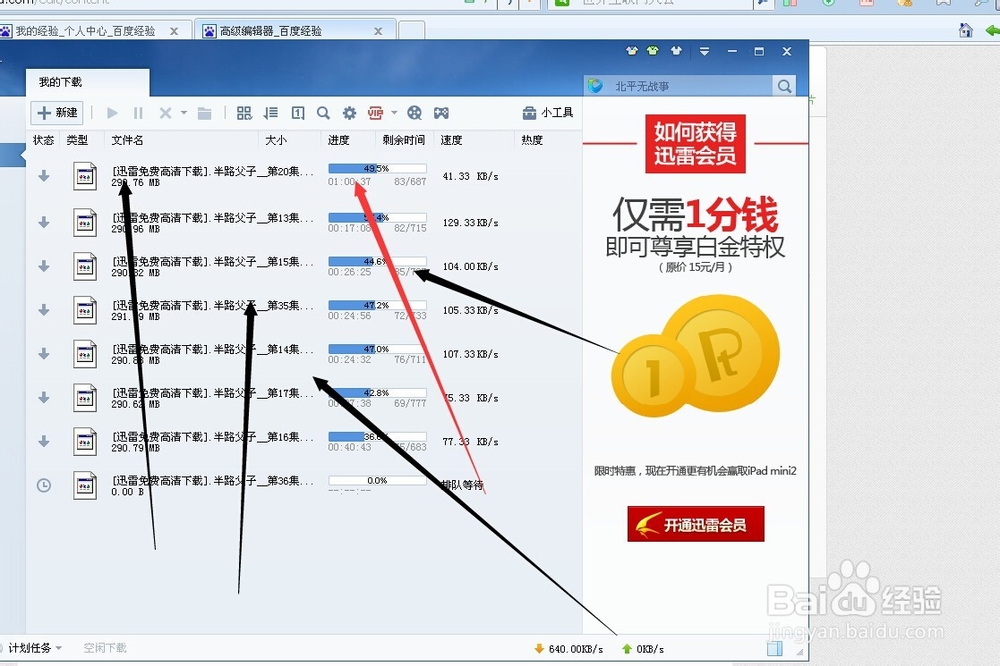Viewport: 1000px width, 666px height.
Task: Click 47.2% progress bar of 第35集
Action: [377, 305]
